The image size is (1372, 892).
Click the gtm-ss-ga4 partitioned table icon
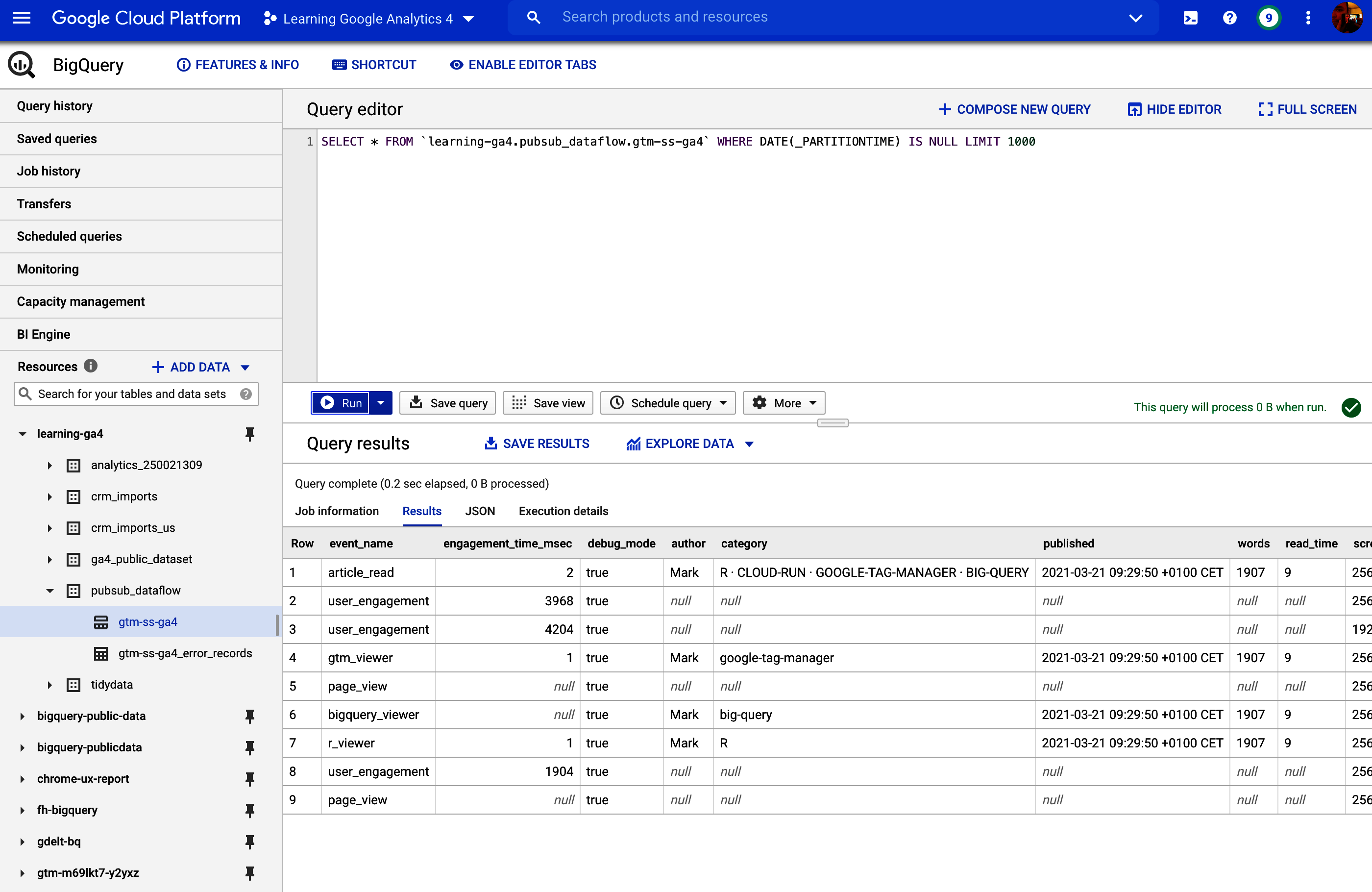(x=101, y=622)
